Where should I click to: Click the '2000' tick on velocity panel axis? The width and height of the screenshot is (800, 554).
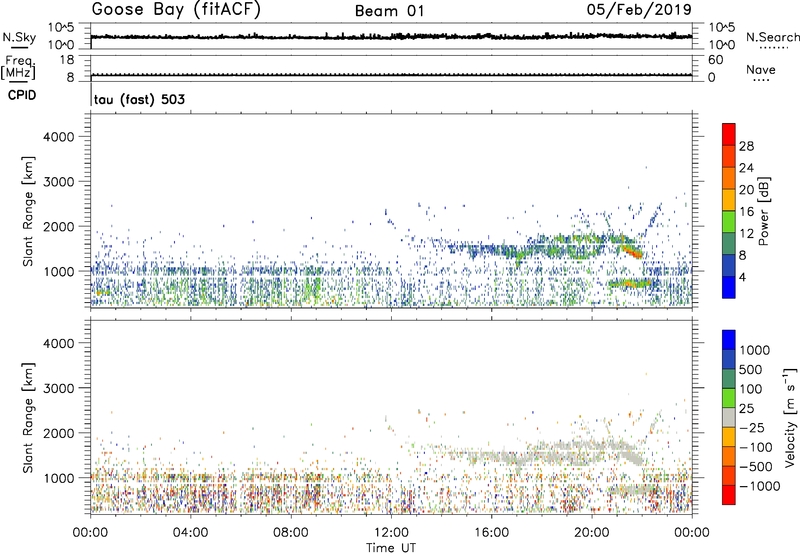click(x=58, y=433)
